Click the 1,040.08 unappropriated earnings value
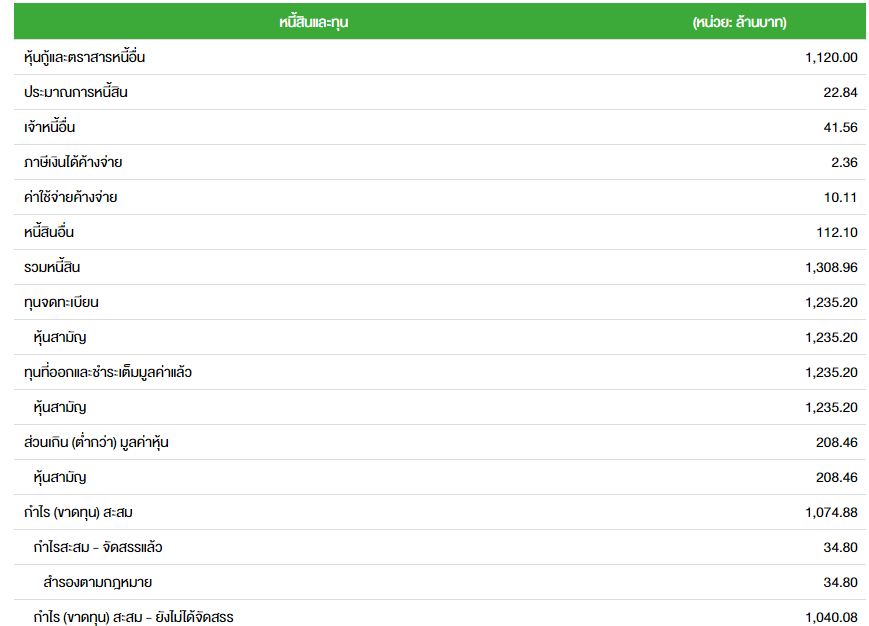This screenshot has width=869, height=626. pyautogui.click(x=831, y=617)
